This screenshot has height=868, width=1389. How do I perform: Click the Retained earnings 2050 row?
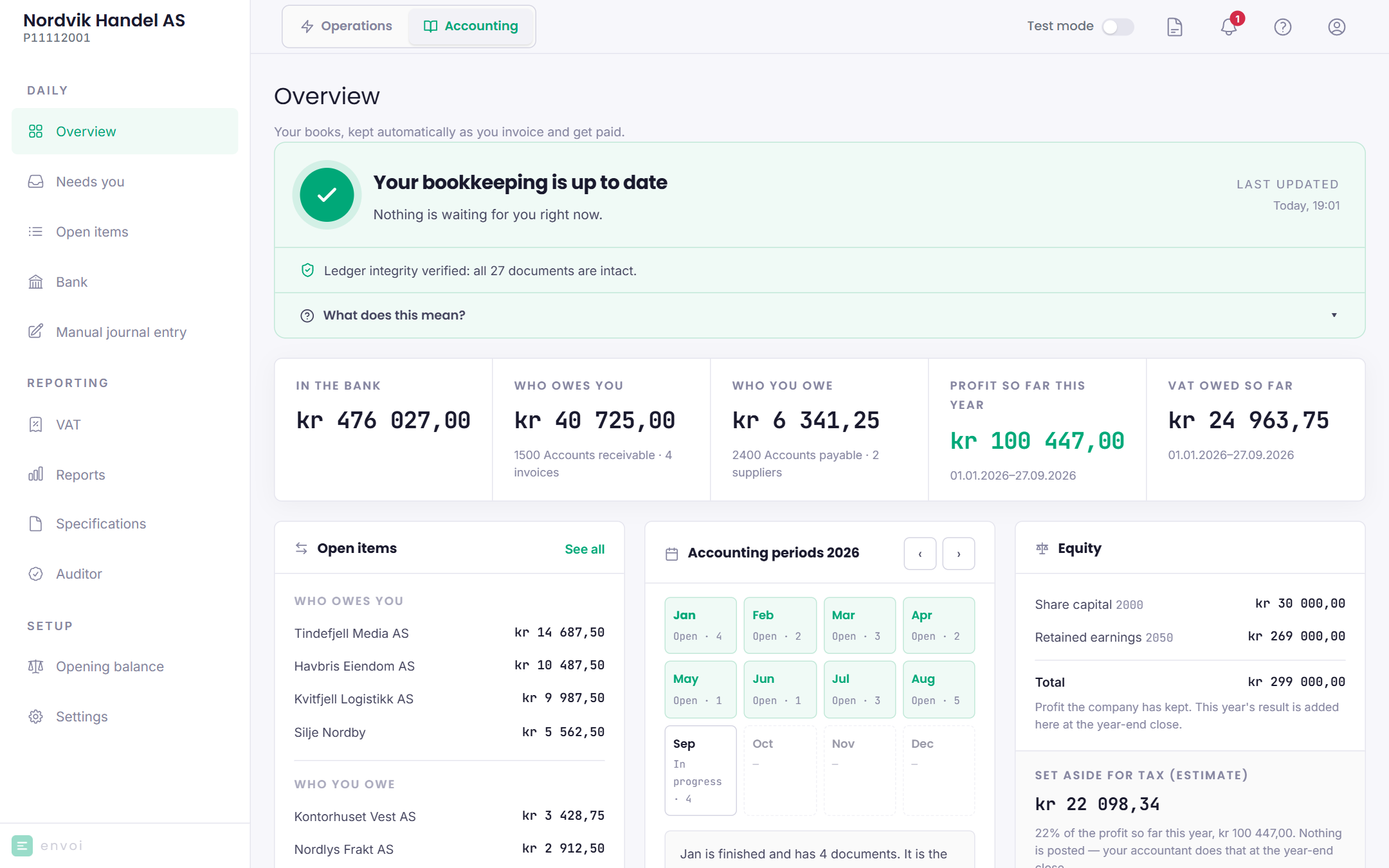pos(1190,637)
